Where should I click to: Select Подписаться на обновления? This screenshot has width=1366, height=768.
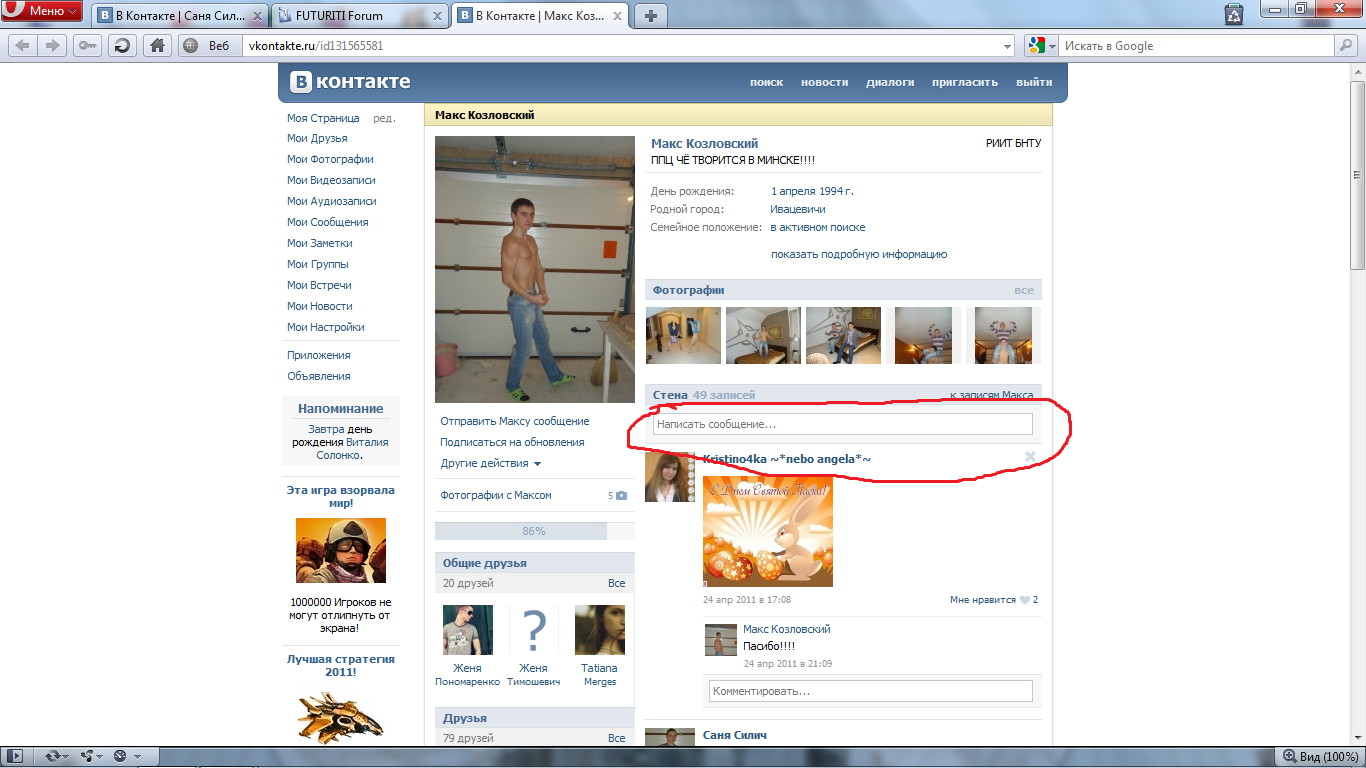(512, 442)
